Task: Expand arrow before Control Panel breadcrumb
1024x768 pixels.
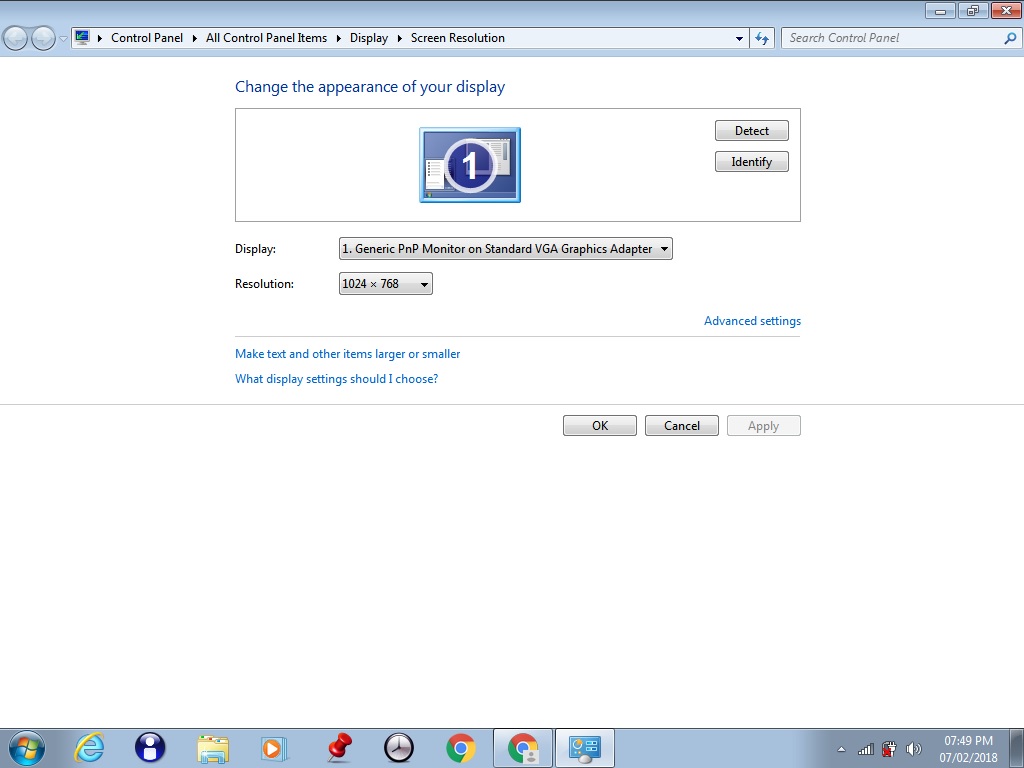Action: [100, 38]
